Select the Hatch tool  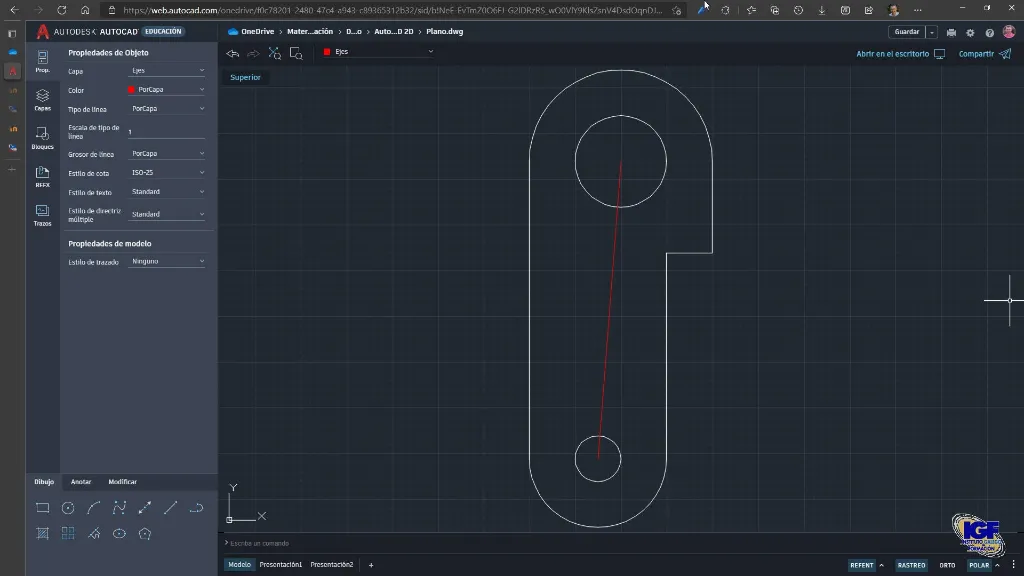(x=42, y=534)
